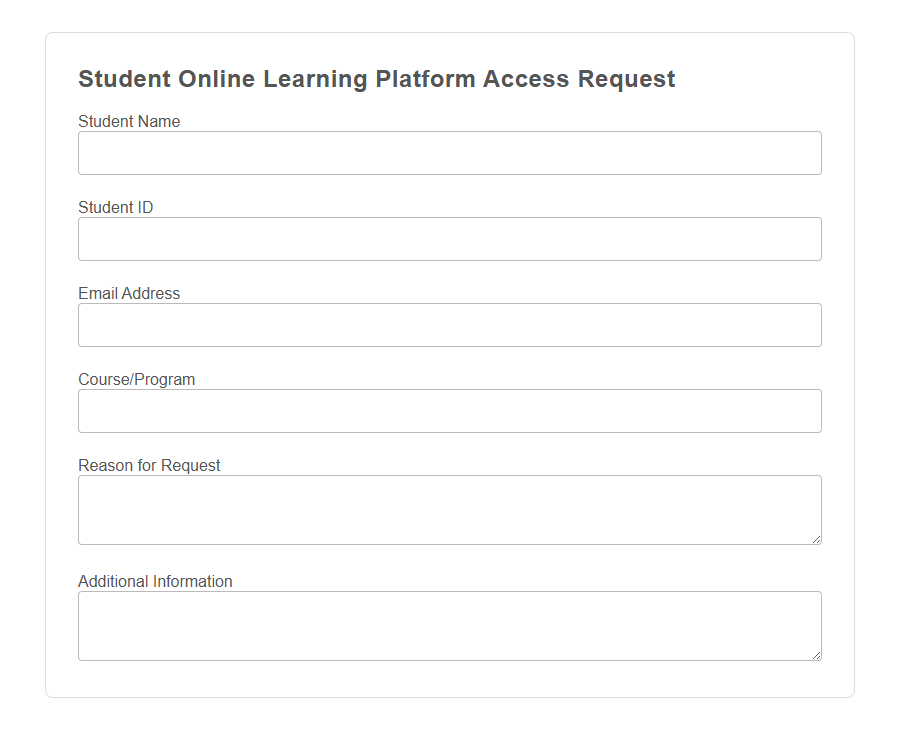Click the Email Address input field
This screenshot has height=730, width=900.
click(449, 324)
